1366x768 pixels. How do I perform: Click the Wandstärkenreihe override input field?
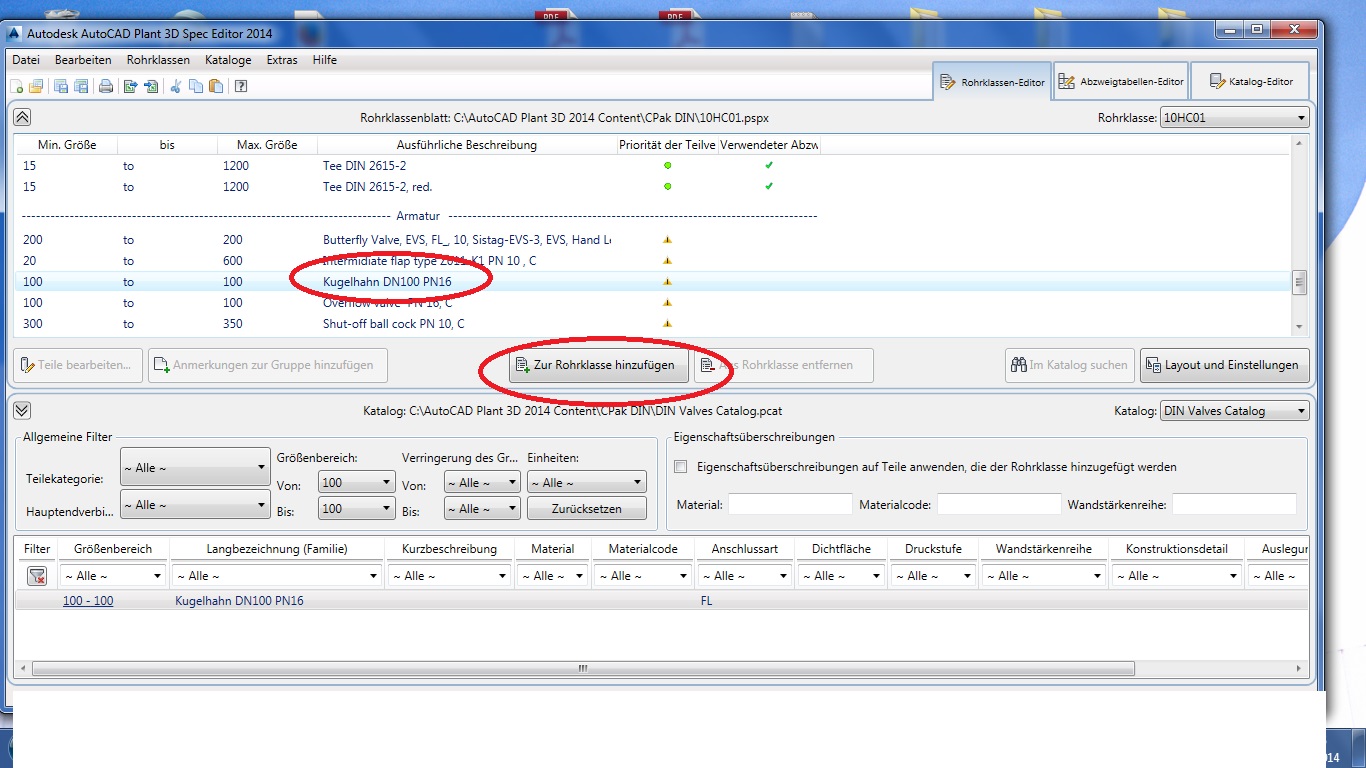click(x=1234, y=505)
